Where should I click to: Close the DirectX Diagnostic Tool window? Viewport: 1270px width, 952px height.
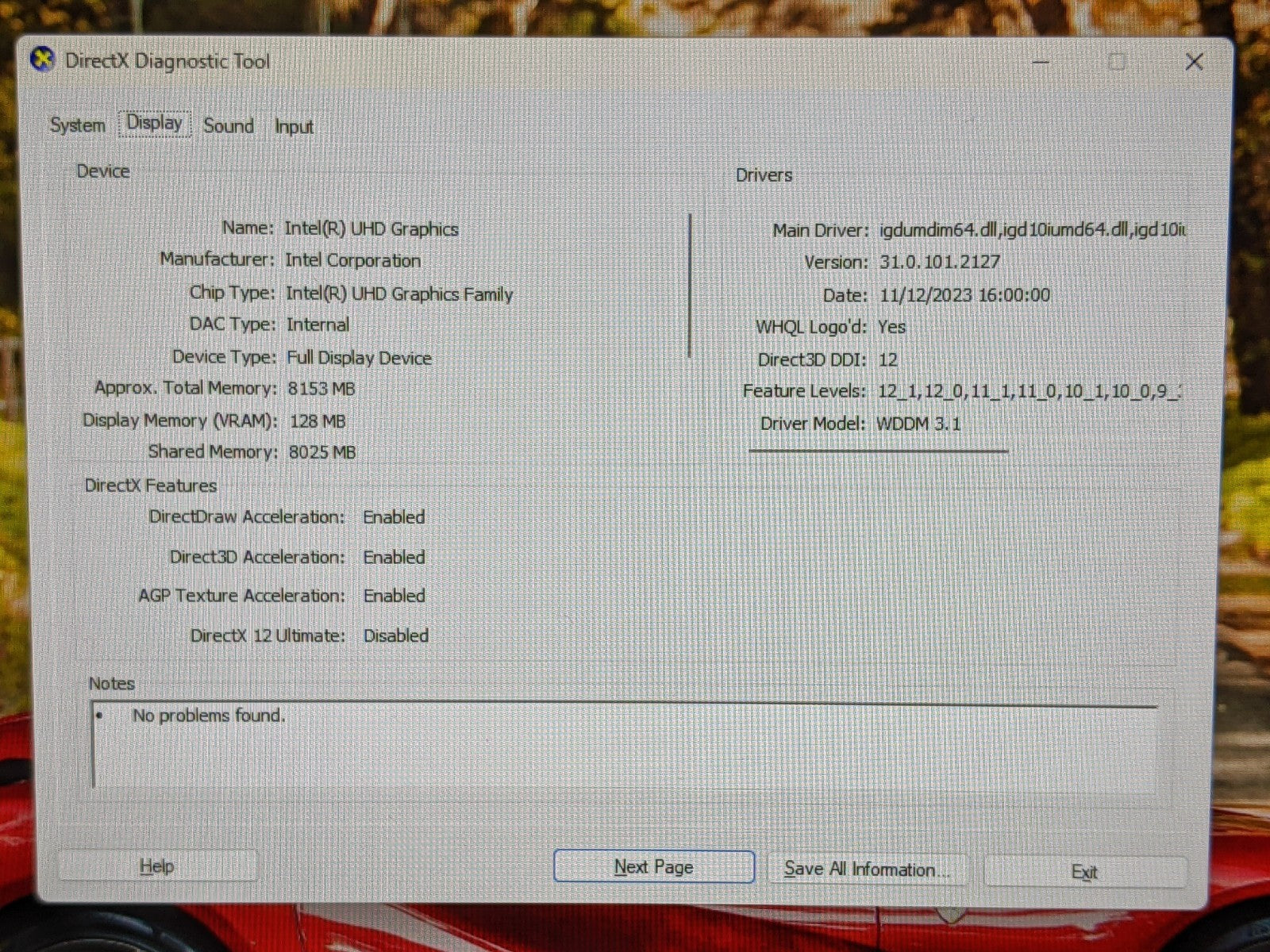(1193, 62)
